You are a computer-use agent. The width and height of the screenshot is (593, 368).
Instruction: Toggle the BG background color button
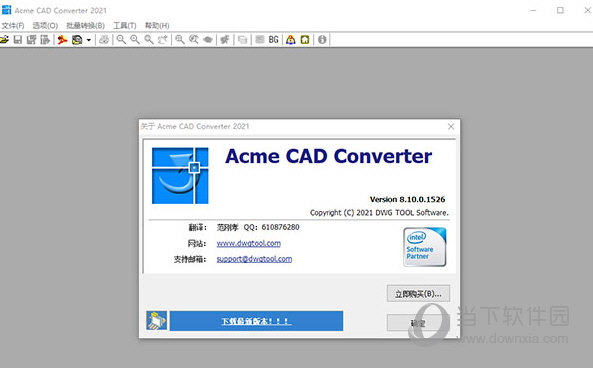click(273, 39)
